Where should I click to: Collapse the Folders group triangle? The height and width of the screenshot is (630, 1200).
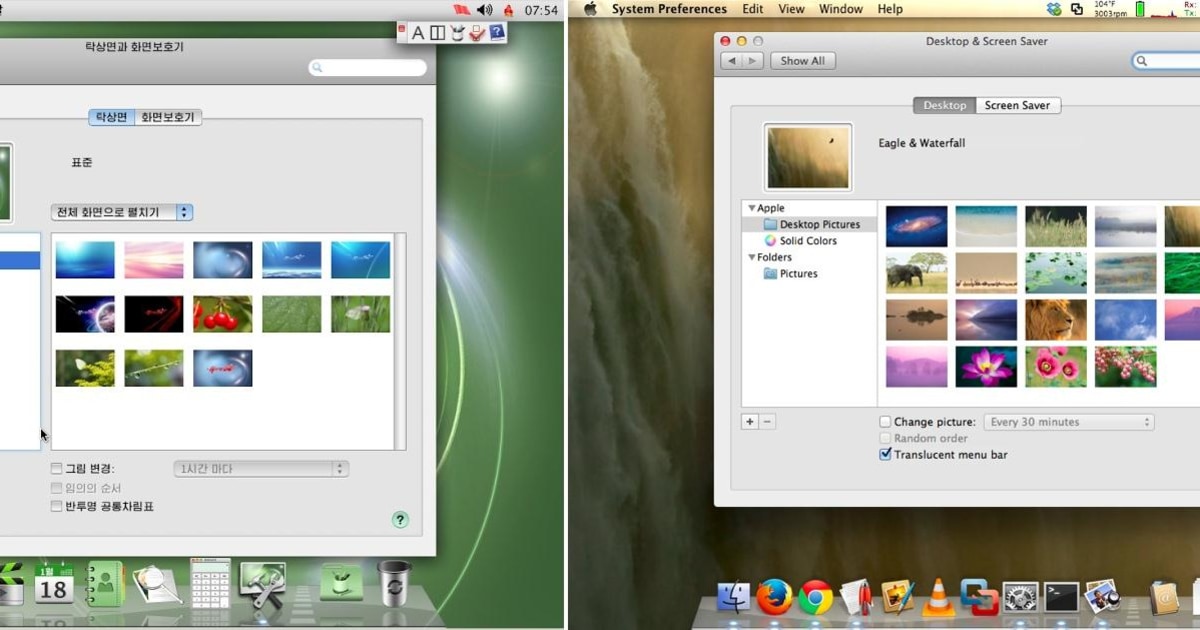[x=751, y=257]
